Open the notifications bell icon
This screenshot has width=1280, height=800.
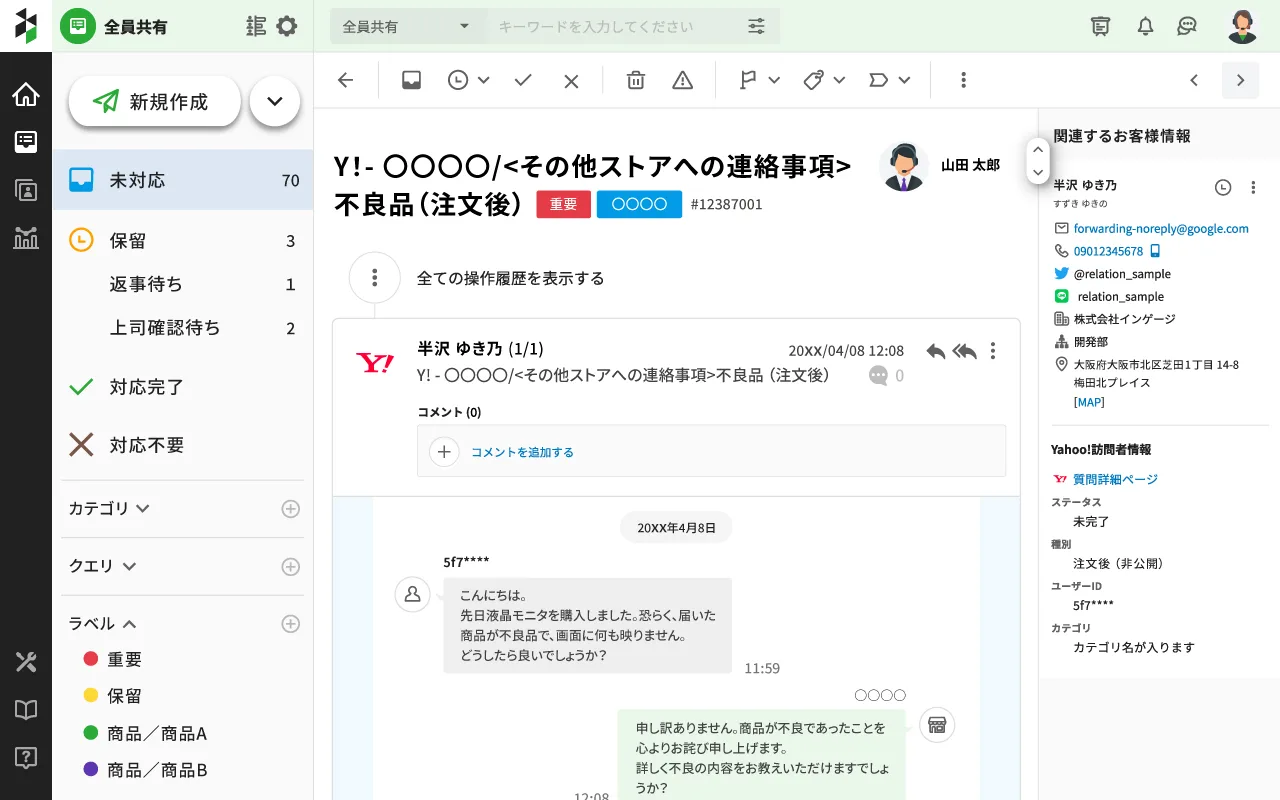(1146, 26)
